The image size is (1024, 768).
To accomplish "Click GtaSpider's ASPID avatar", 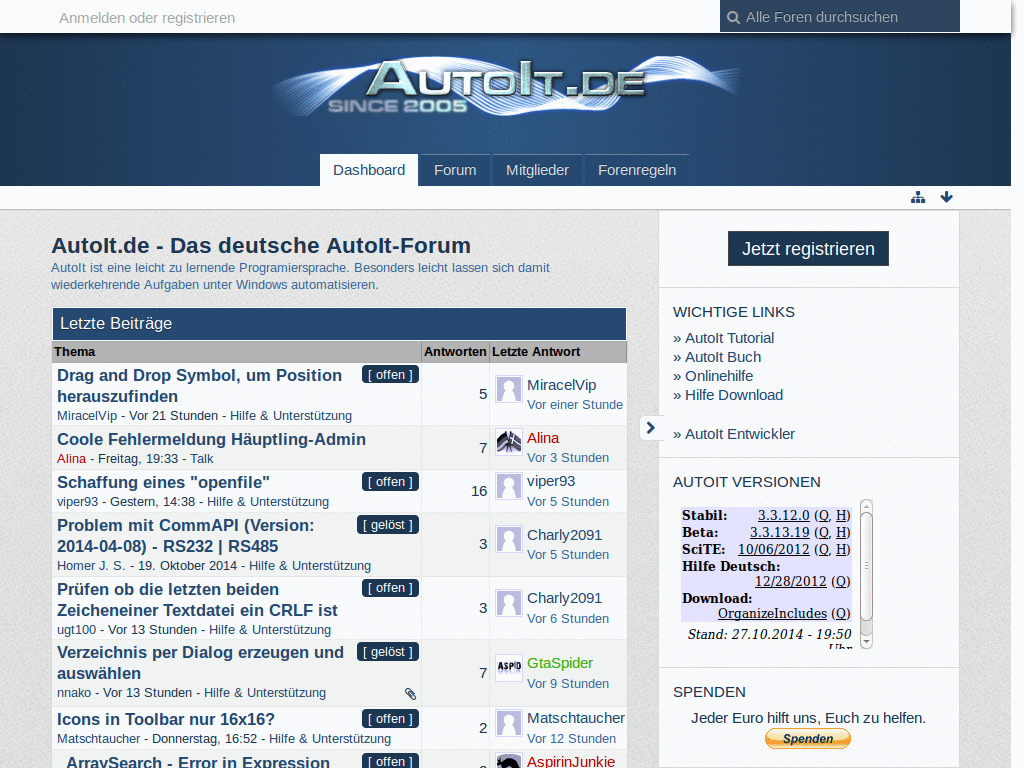I will point(508,667).
